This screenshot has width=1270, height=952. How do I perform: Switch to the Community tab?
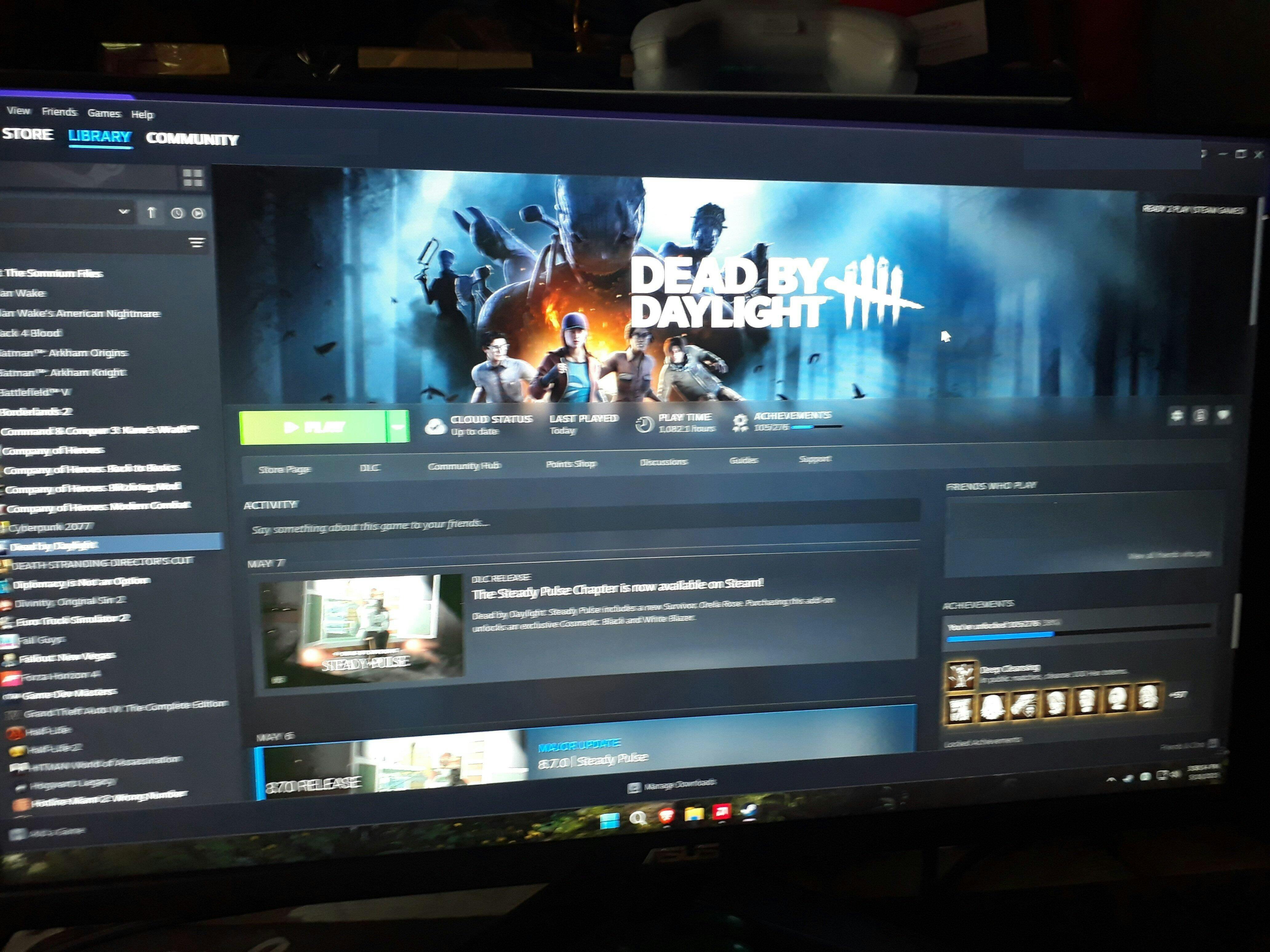pyautogui.click(x=192, y=139)
